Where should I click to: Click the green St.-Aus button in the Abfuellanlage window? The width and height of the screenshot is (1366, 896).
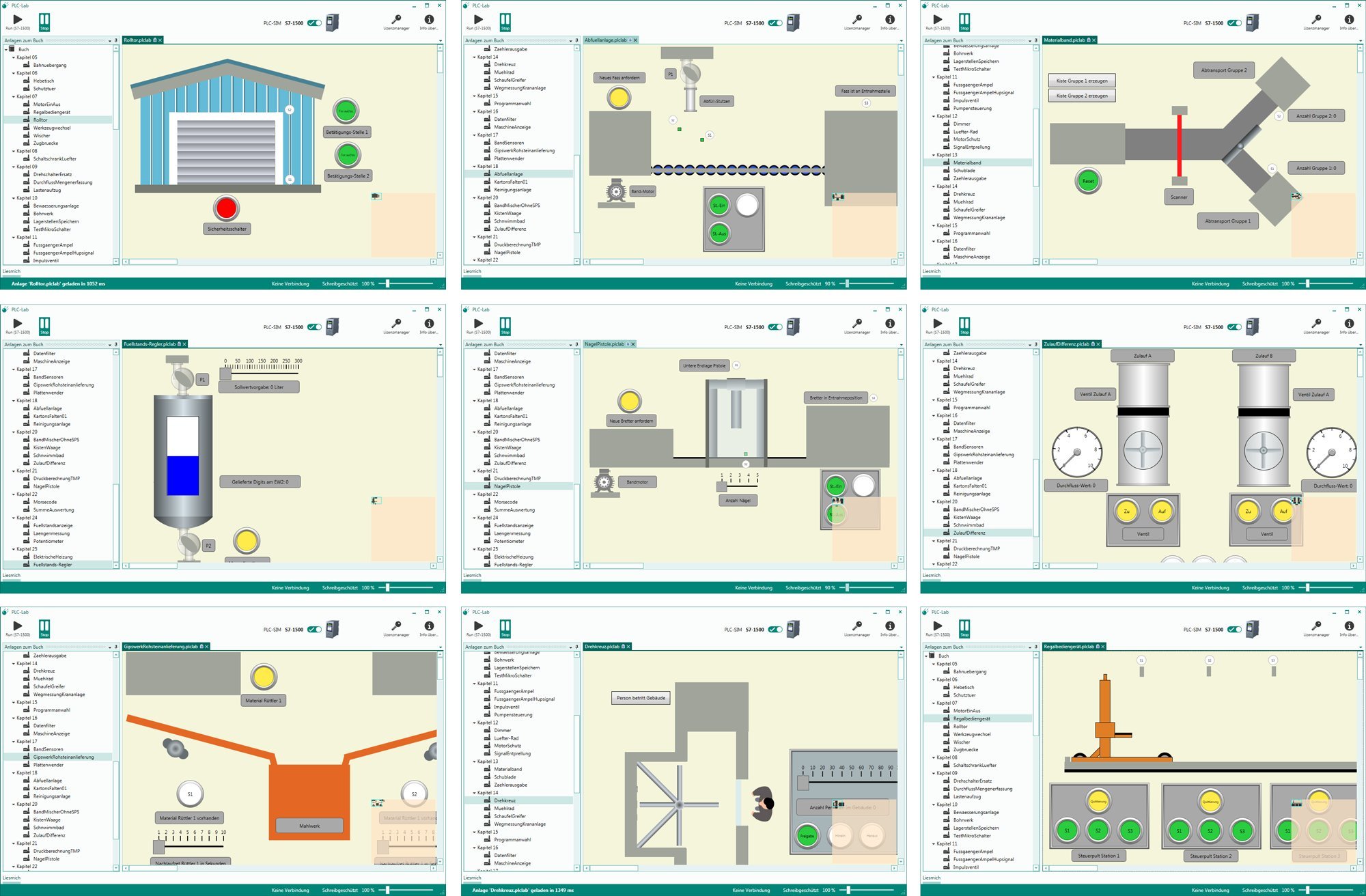(719, 234)
